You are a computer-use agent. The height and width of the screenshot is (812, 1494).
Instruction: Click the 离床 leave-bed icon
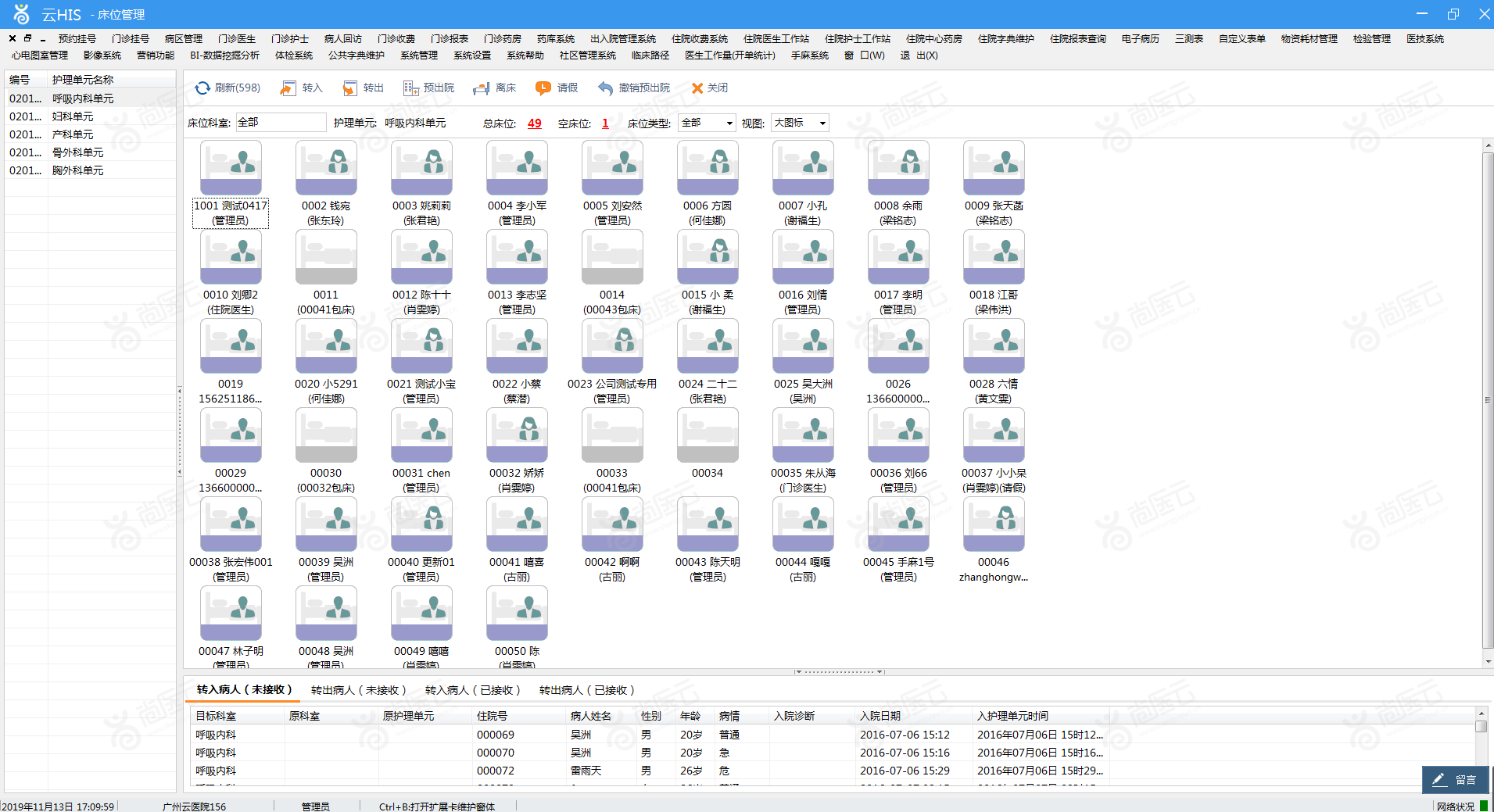(x=482, y=88)
